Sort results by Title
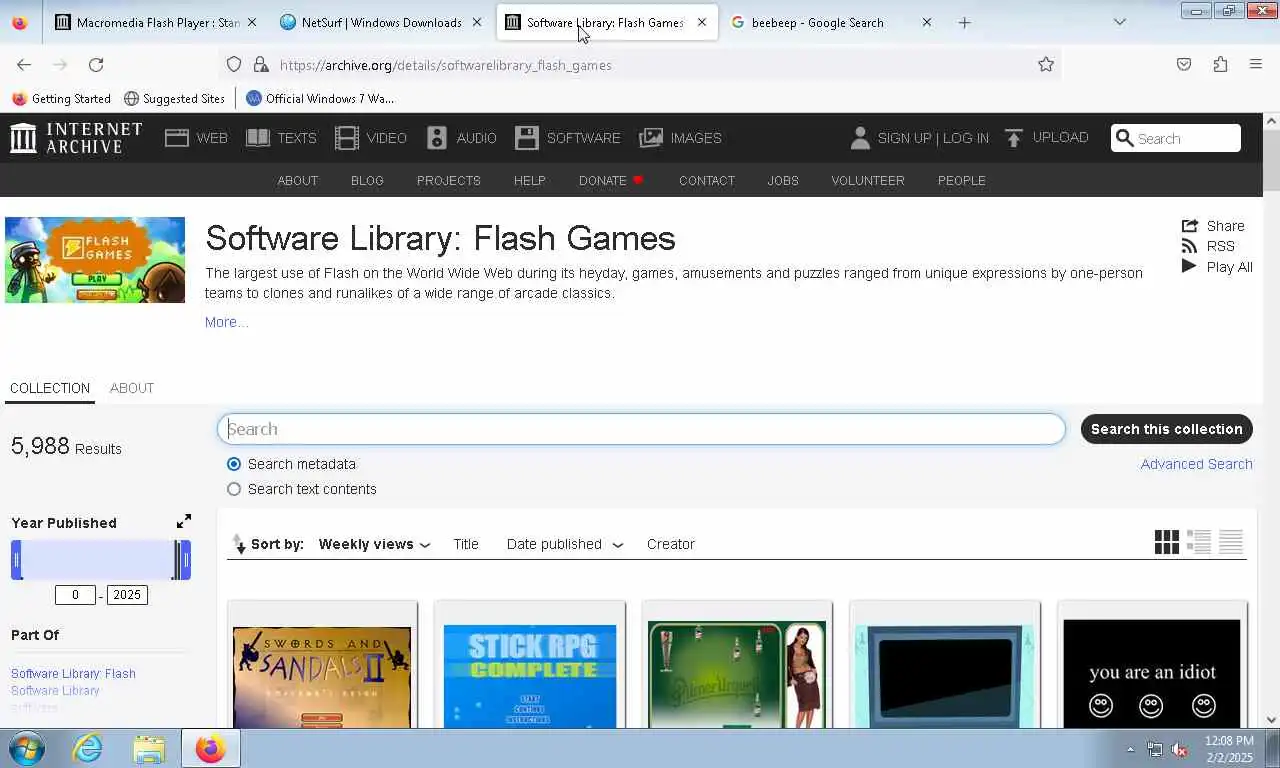The width and height of the screenshot is (1280, 768). pyautogui.click(x=466, y=544)
